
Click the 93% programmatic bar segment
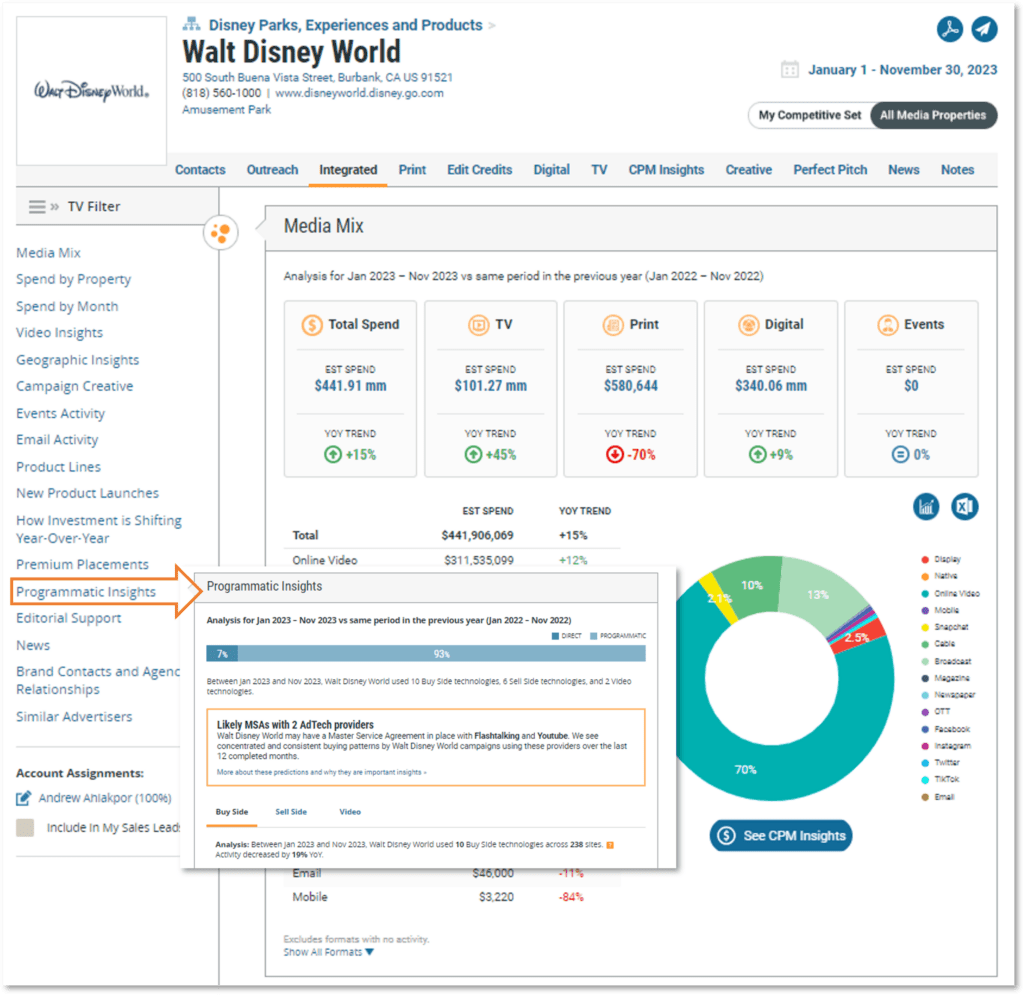pos(441,654)
